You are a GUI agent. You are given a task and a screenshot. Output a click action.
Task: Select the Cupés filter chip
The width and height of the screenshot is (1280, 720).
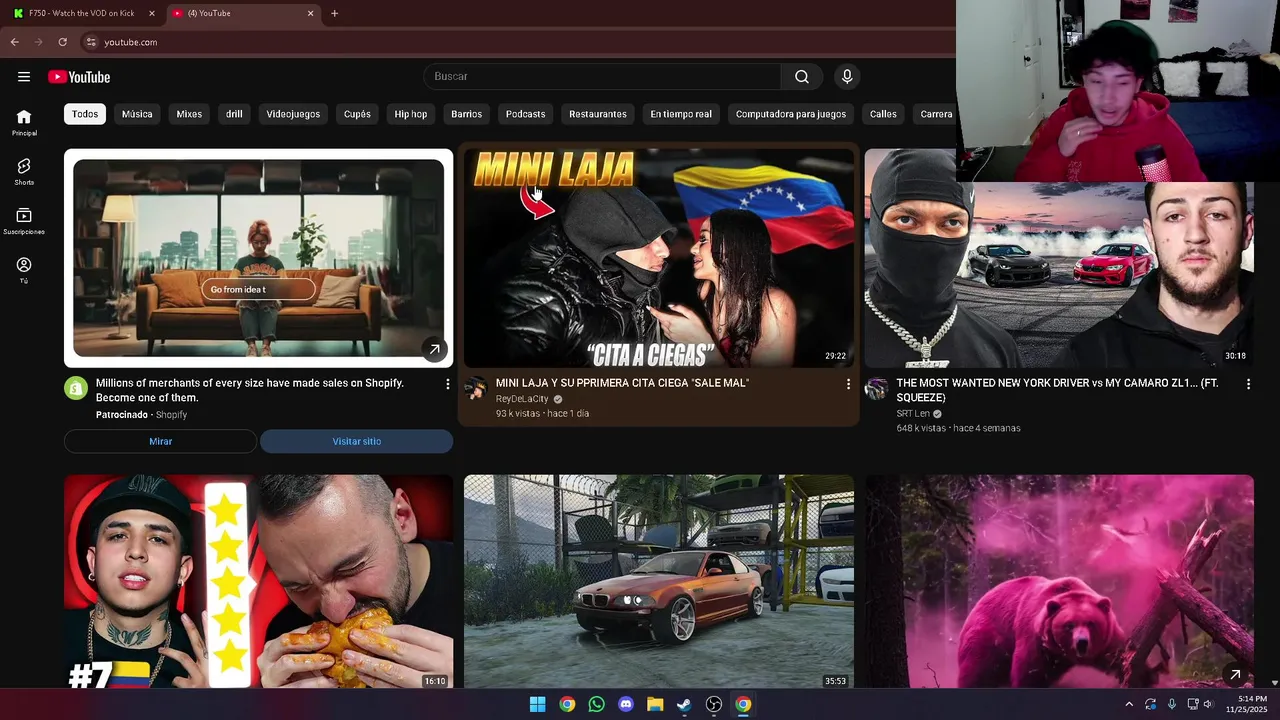[x=357, y=114]
